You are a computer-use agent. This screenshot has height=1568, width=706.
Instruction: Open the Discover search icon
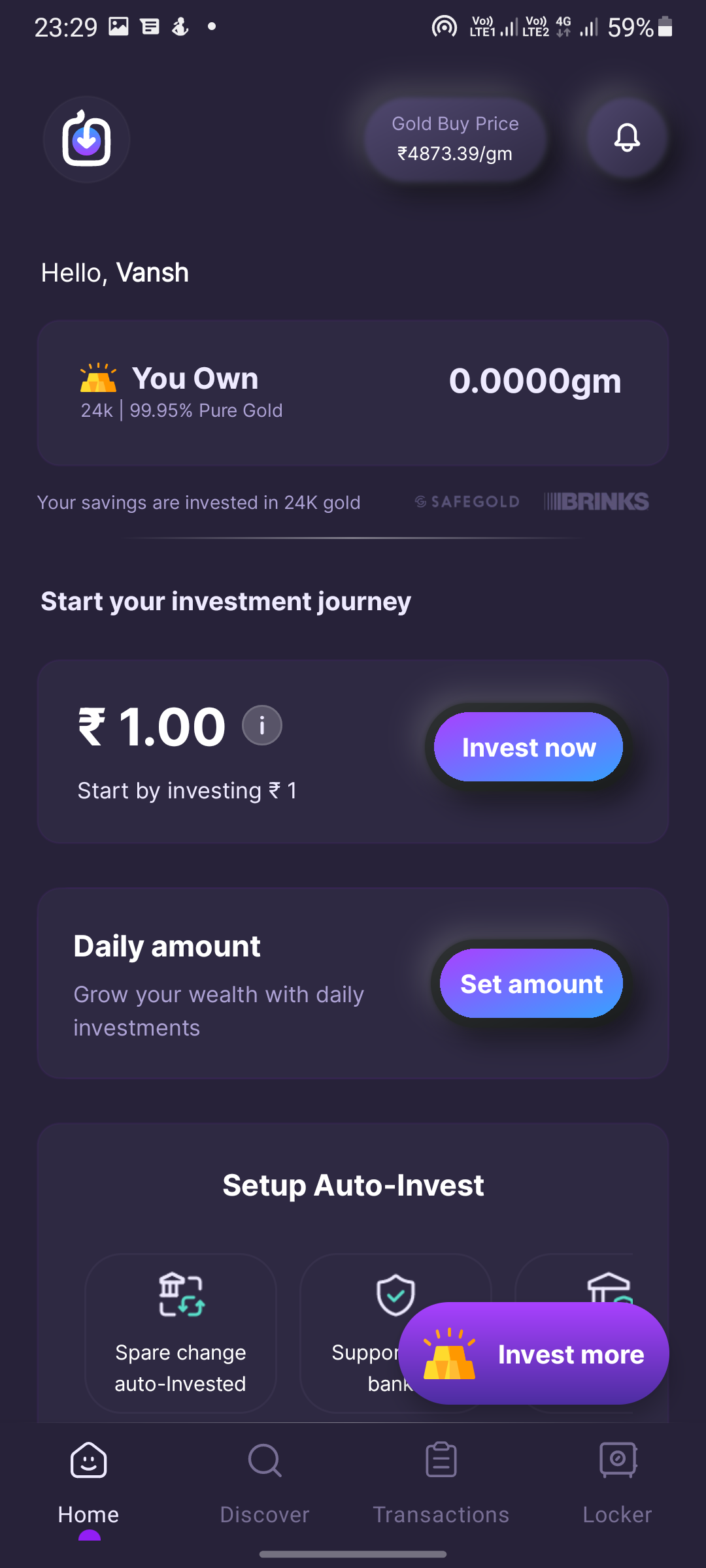coord(264,1462)
